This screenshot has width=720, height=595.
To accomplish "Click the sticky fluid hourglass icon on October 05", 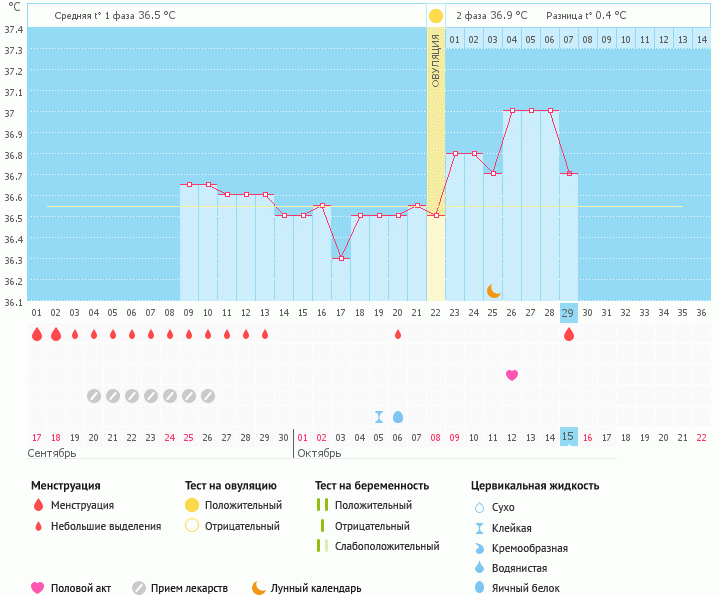I will click(379, 417).
